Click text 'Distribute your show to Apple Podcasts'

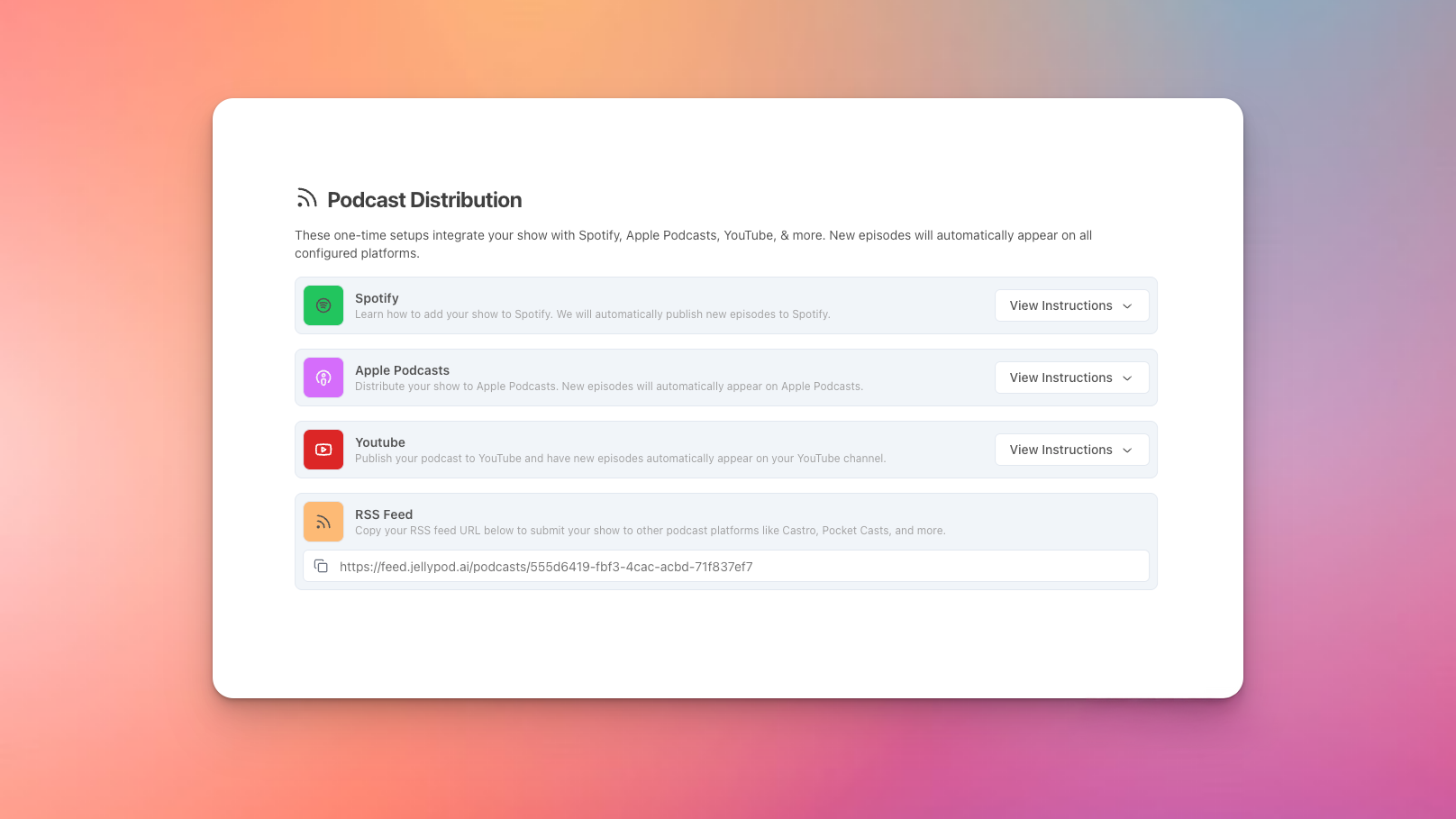pos(456,387)
